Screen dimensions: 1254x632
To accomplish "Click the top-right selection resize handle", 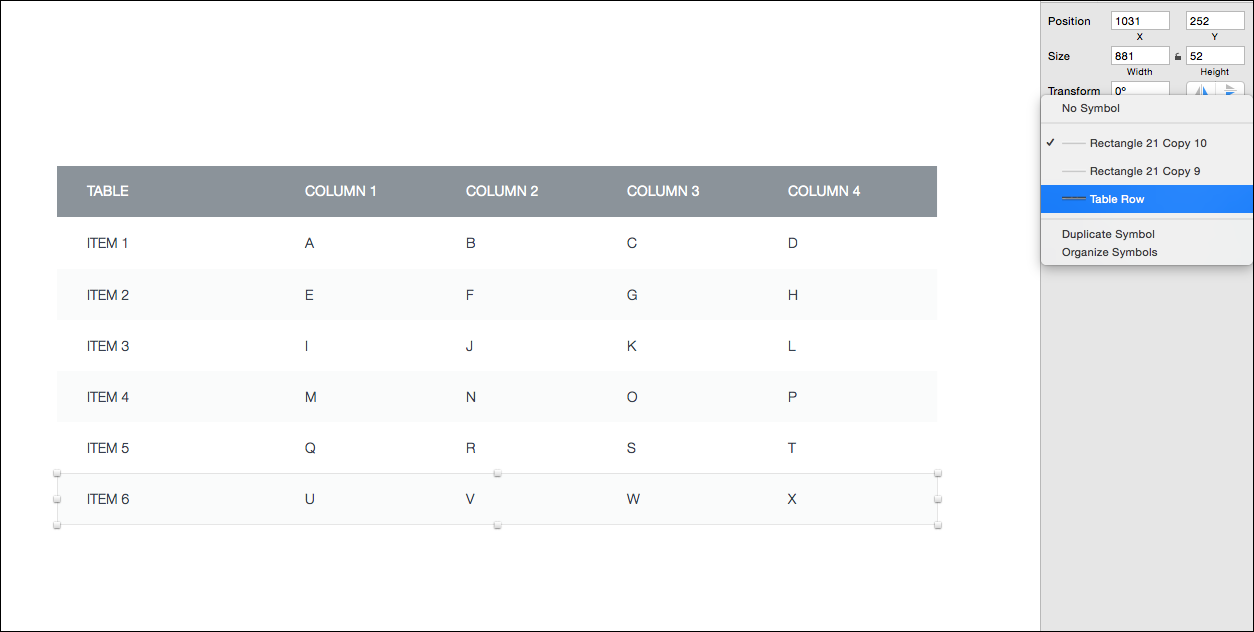I will tap(938, 473).
